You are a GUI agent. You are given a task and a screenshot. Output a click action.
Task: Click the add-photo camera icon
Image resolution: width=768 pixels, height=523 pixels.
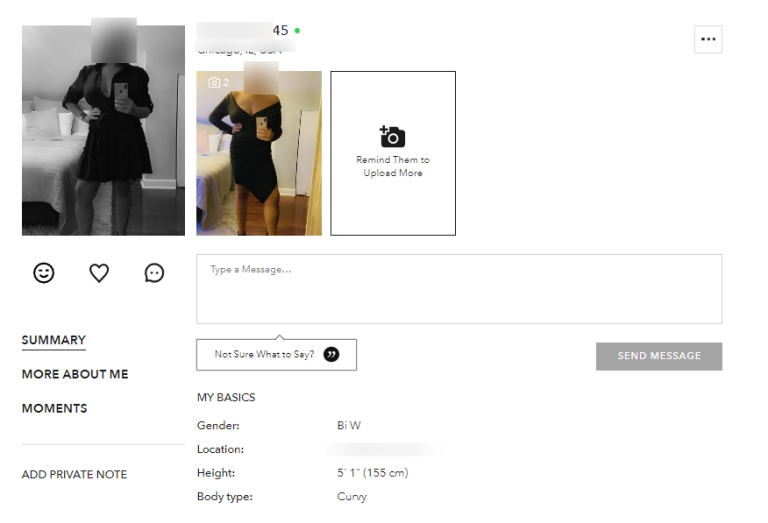[392, 137]
